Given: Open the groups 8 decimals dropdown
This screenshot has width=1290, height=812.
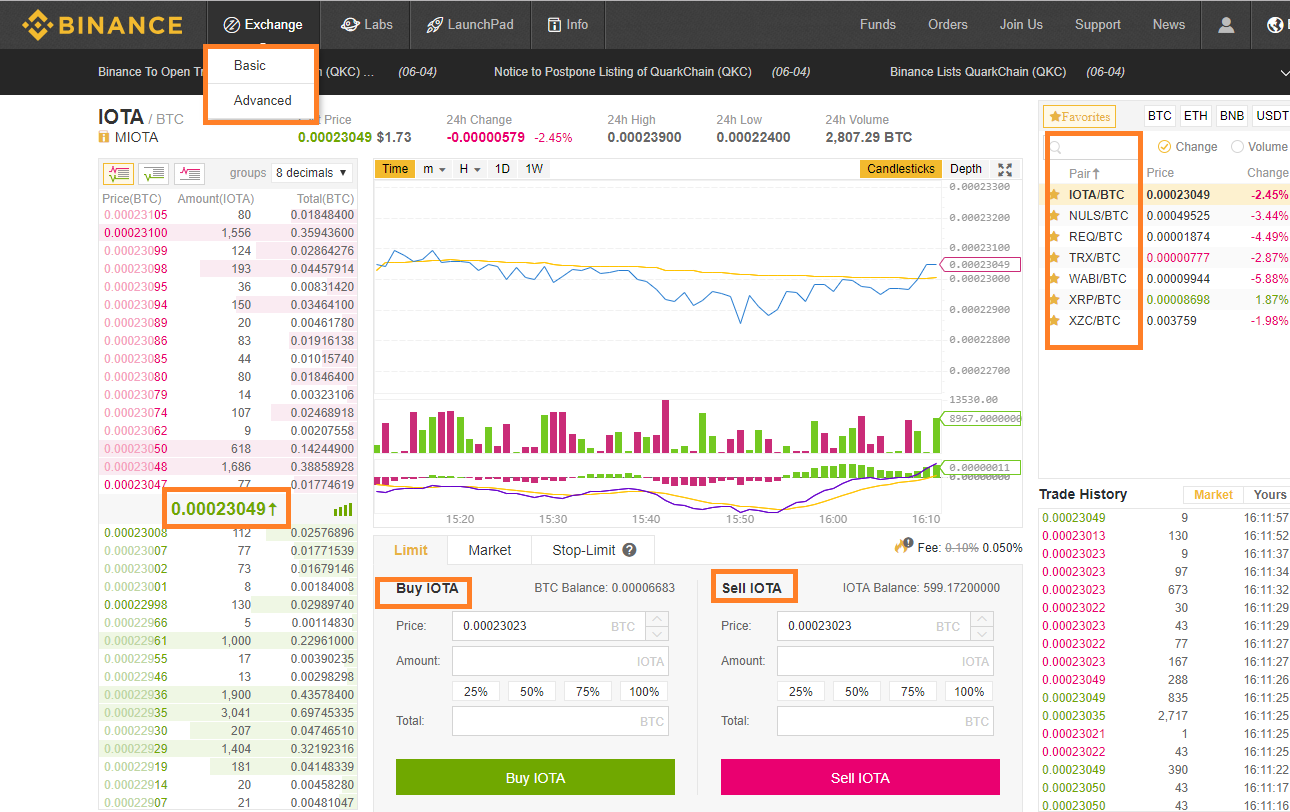Looking at the screenshot, I should [x=312, y=173].
